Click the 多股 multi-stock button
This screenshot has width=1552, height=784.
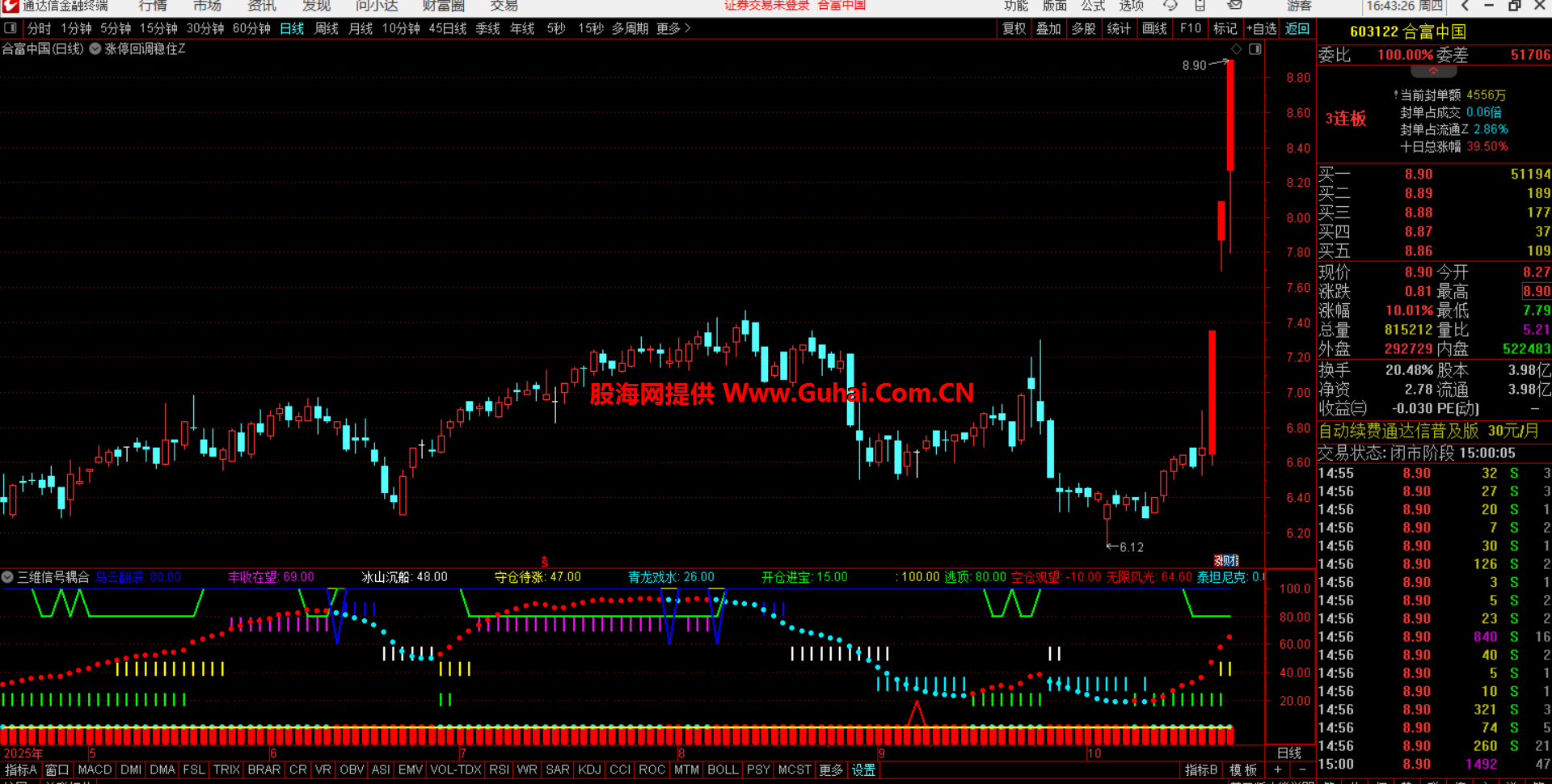1083,28
